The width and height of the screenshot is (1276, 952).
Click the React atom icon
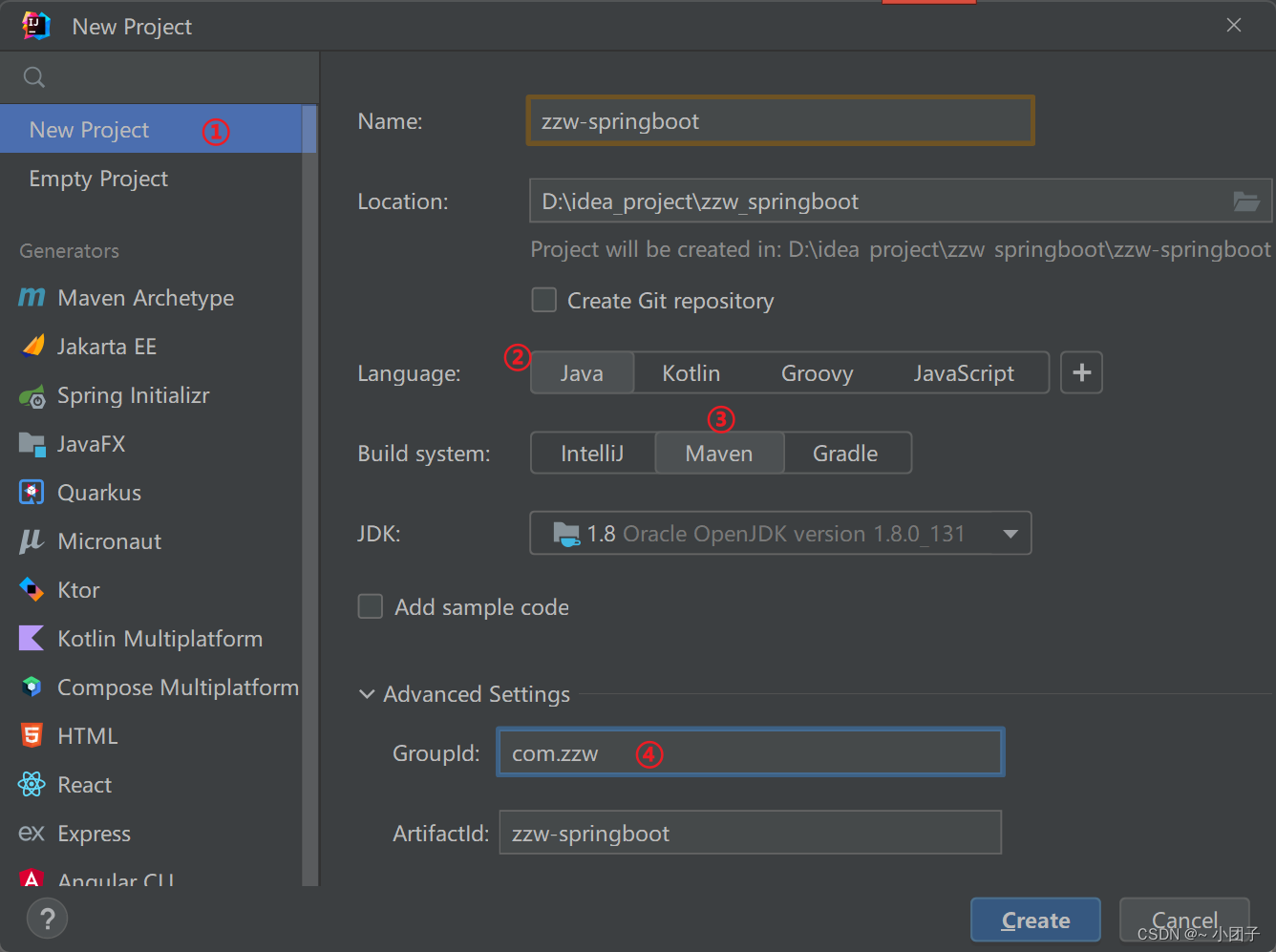[32, 785]
